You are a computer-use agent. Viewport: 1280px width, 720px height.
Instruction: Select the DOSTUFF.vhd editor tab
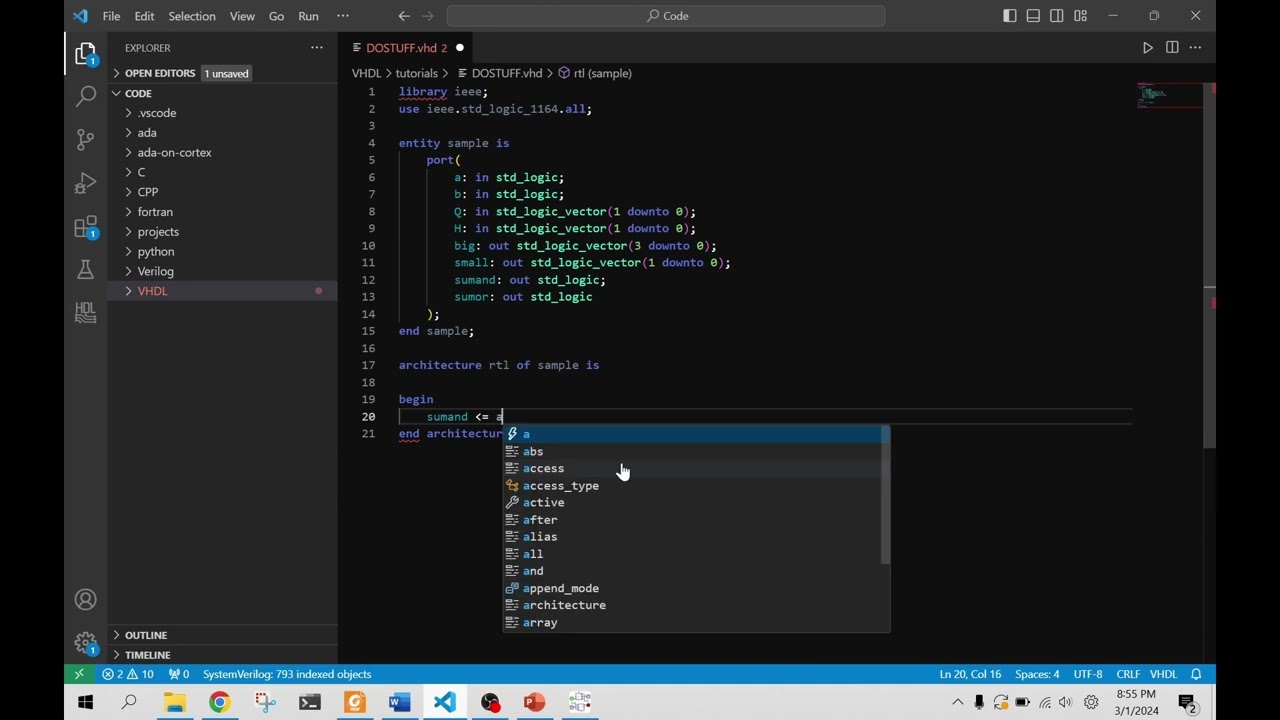coord(405,48)
